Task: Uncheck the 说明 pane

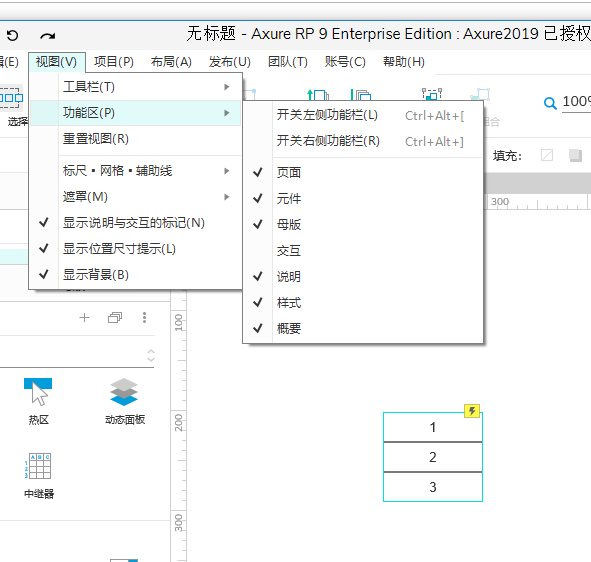Action: pyautogui.click(x=363, y=276)
